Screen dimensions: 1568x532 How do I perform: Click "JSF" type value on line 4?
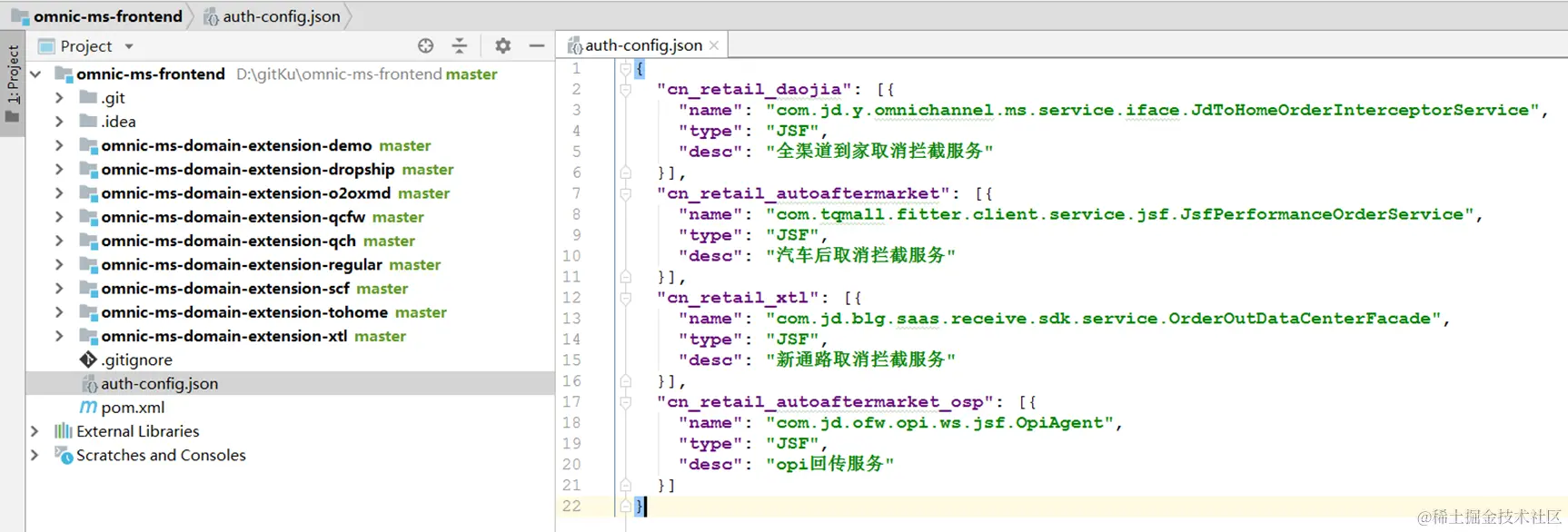click(792, 131)
